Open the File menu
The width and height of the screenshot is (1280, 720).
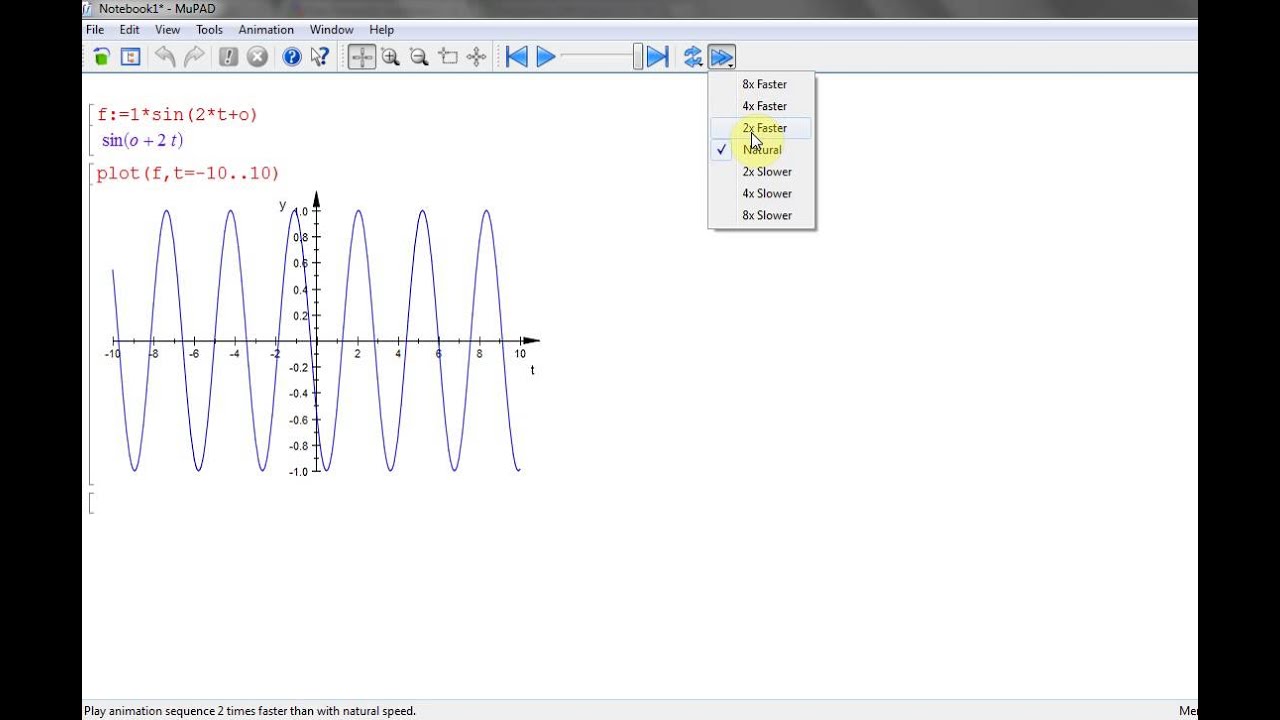(95, 30)
